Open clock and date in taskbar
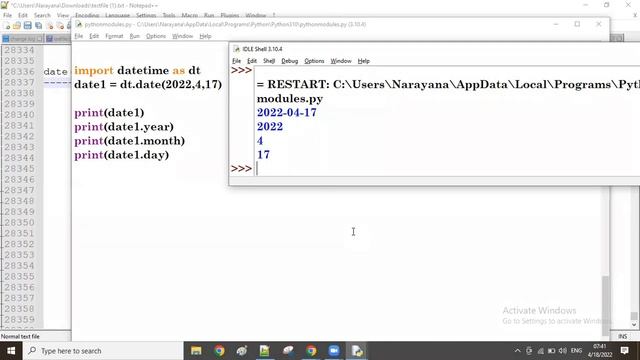Image resolution: width=640 pixels, height=360 pixels. click(x=600, y=351)
